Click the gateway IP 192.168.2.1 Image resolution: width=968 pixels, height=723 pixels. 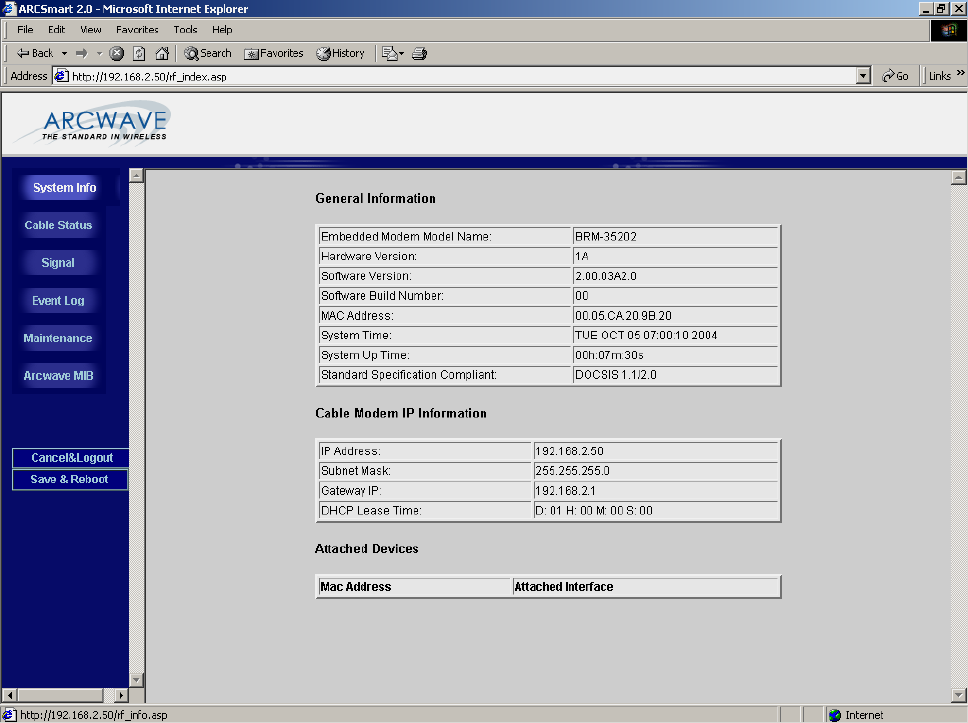point(565,491)
